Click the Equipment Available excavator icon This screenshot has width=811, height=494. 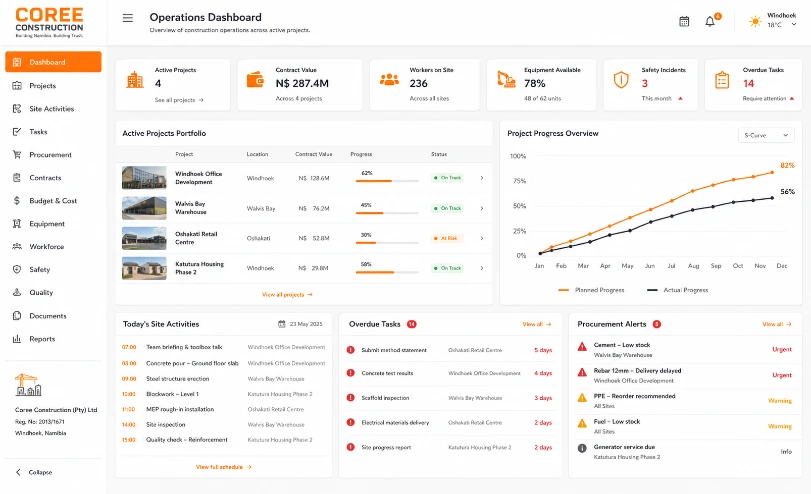point(506,79)
